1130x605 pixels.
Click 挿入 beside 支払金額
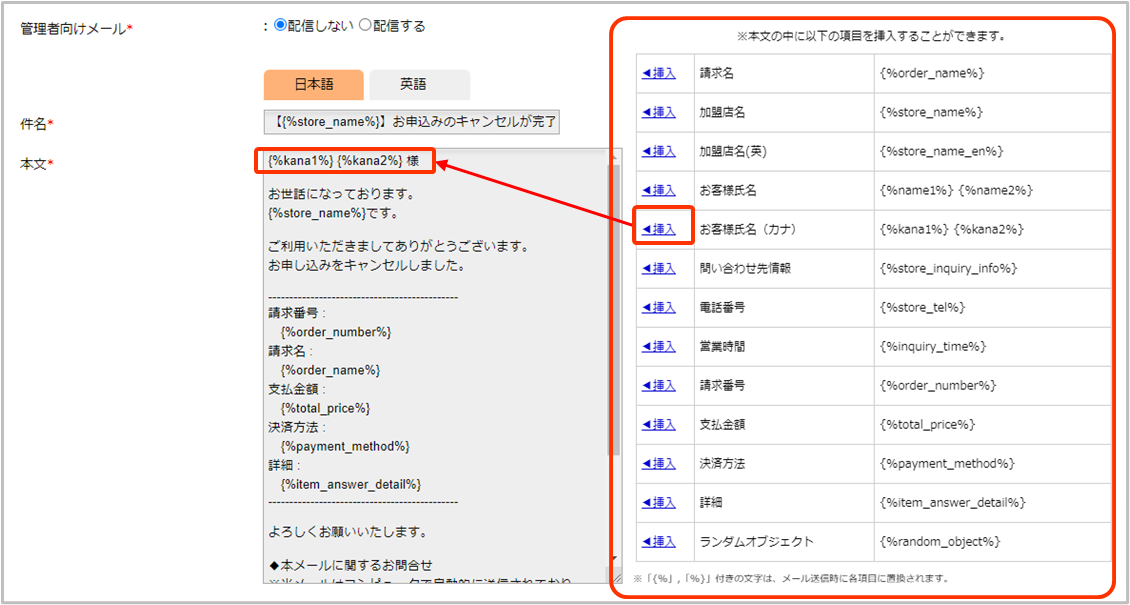click(659, 424)
